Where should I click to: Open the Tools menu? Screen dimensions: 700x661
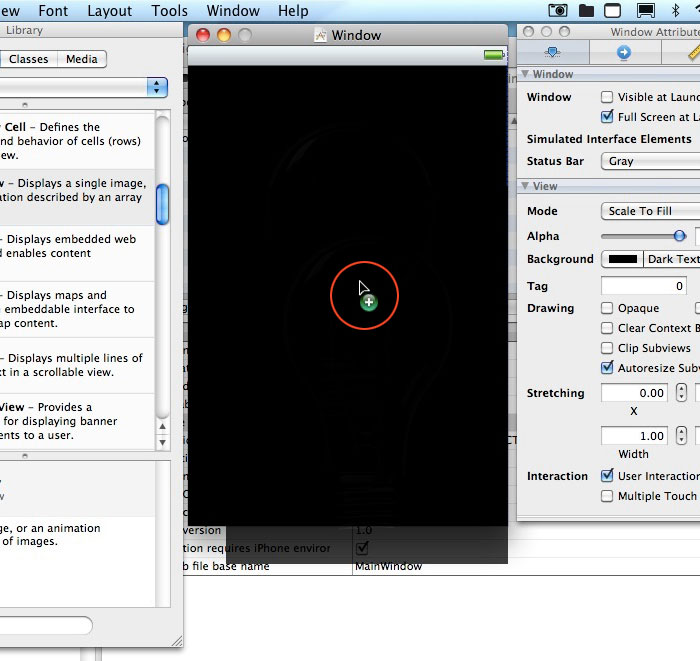tap(170, 11)
